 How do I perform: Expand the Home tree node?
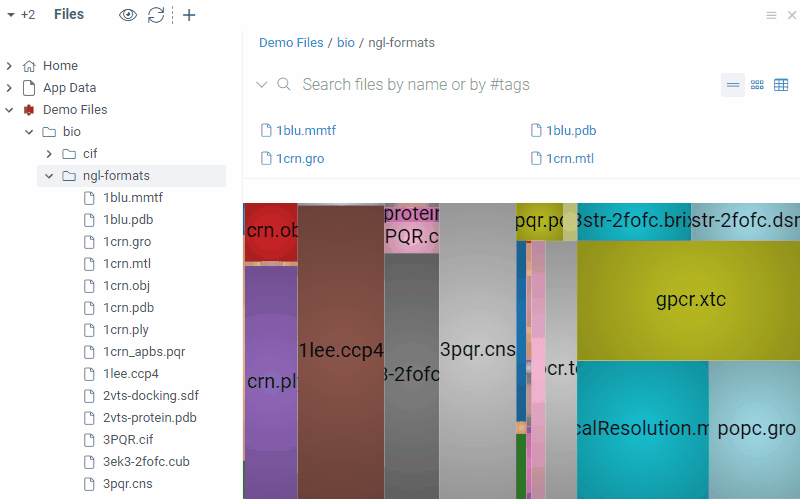point(9,66)
